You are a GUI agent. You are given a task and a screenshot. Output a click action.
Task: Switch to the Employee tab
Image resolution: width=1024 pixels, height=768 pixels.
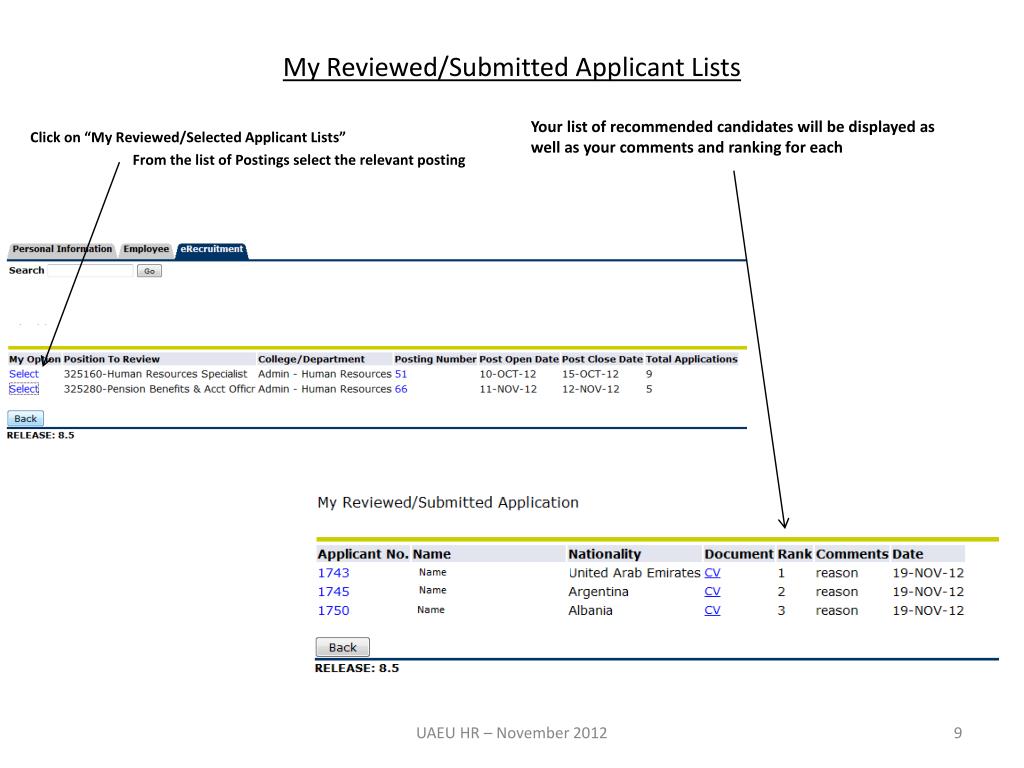point(146,249)
